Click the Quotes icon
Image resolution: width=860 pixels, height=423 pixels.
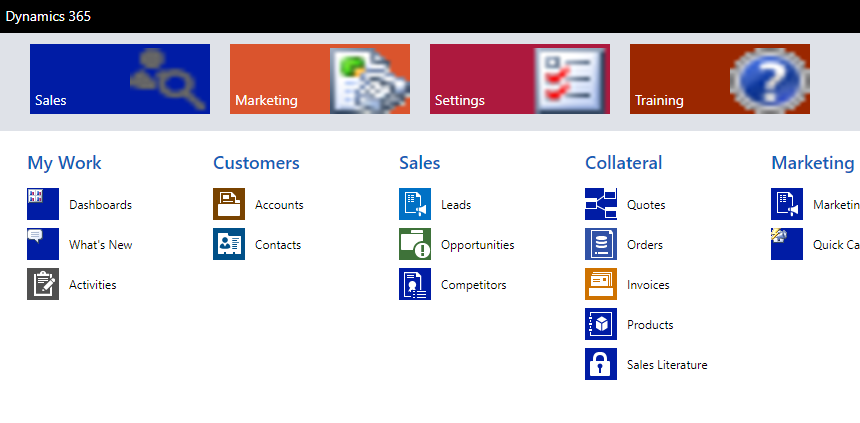click(x=601, y=204)
